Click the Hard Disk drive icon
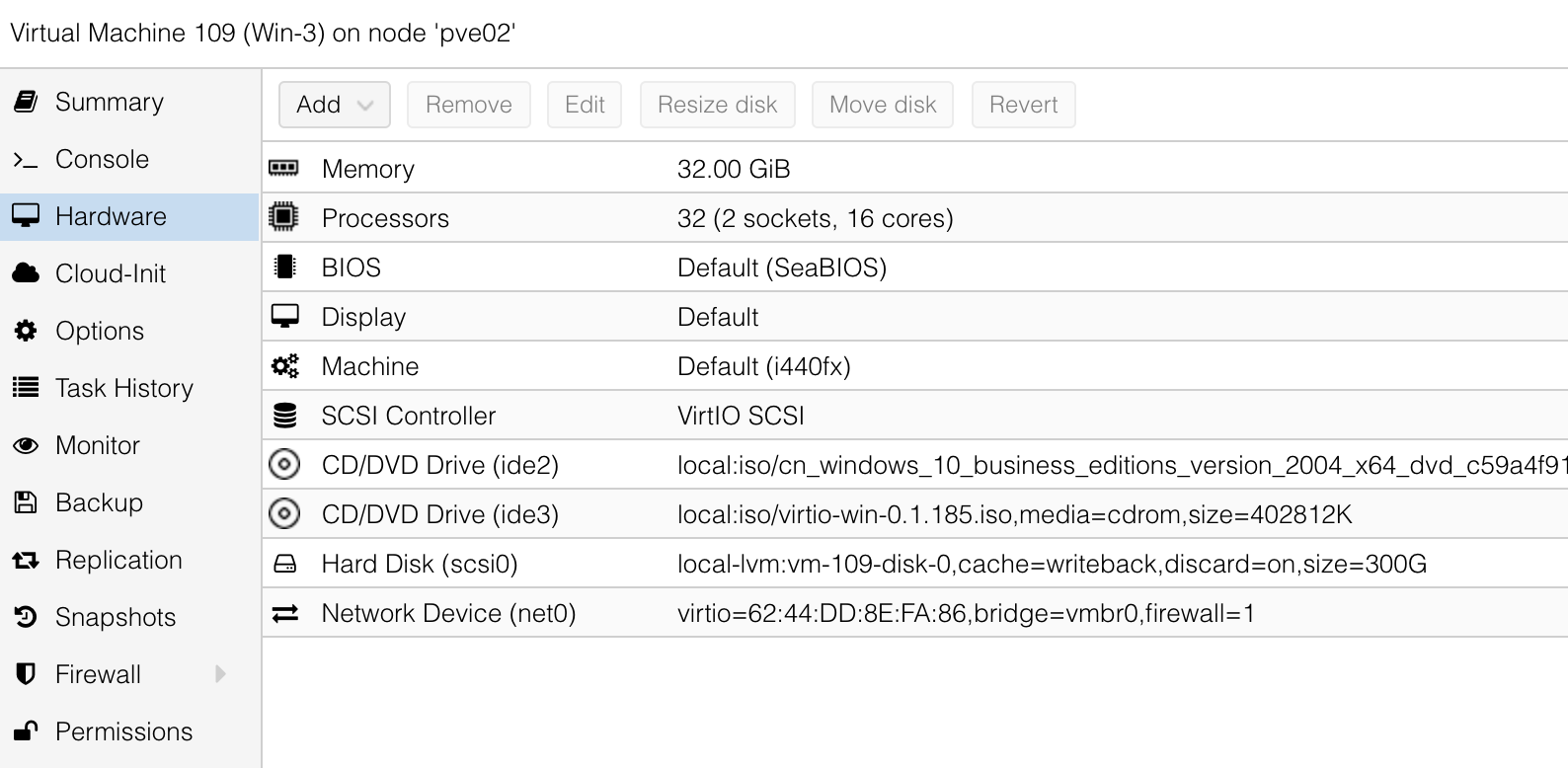This screenshot has height=768, width=1568. (x=284, y=564)
